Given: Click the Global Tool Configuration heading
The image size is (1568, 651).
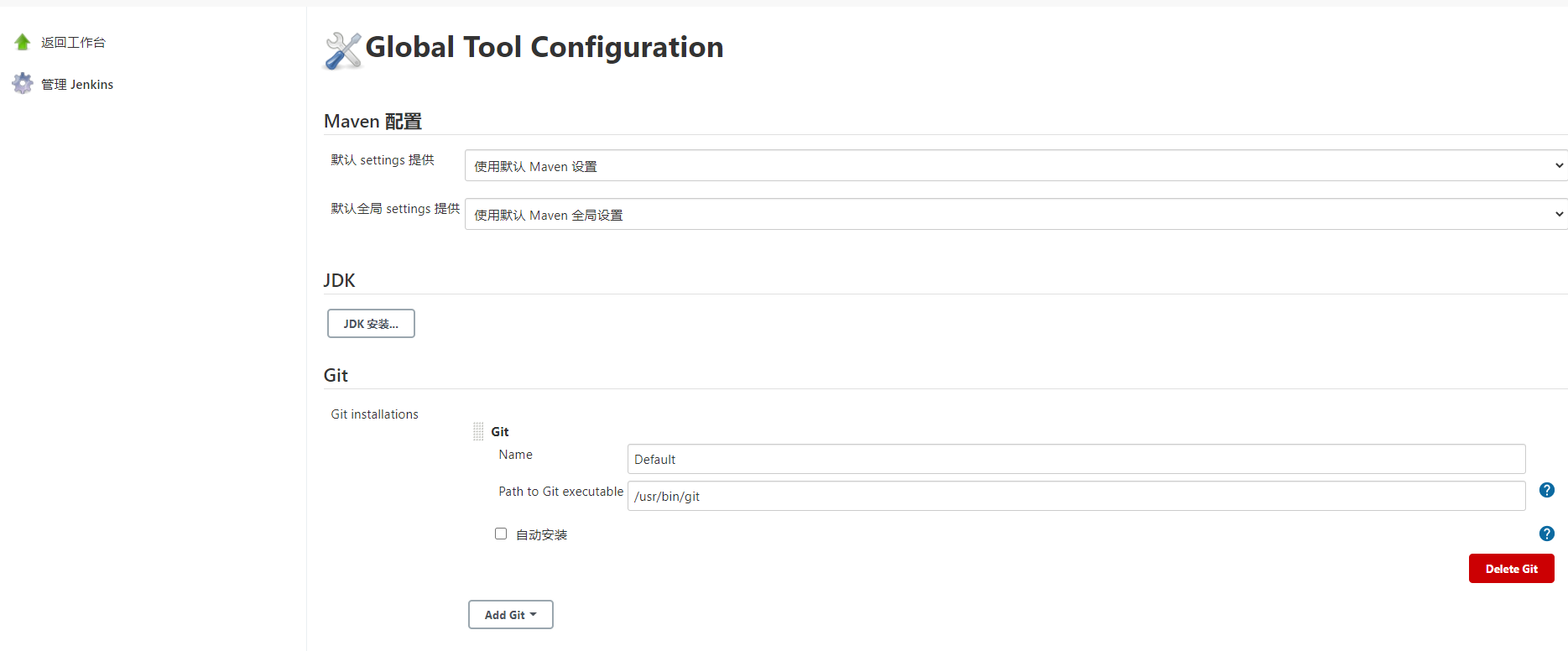Looking at the screenshot, I should point(544,47).
